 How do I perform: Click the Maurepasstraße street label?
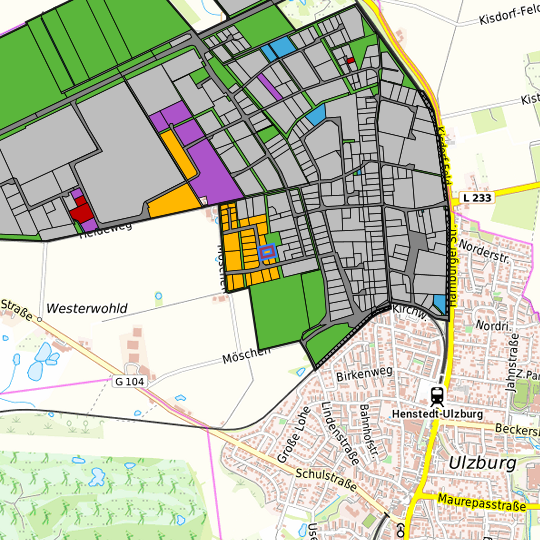click(481, 502)
